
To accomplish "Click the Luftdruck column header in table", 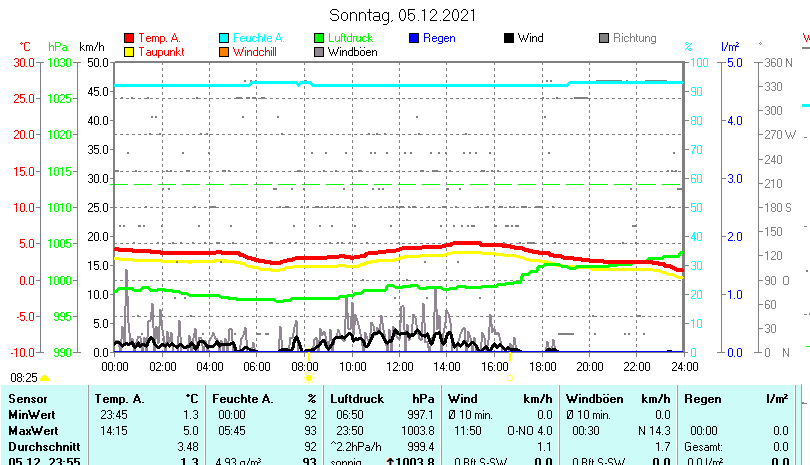I will 358,399.
